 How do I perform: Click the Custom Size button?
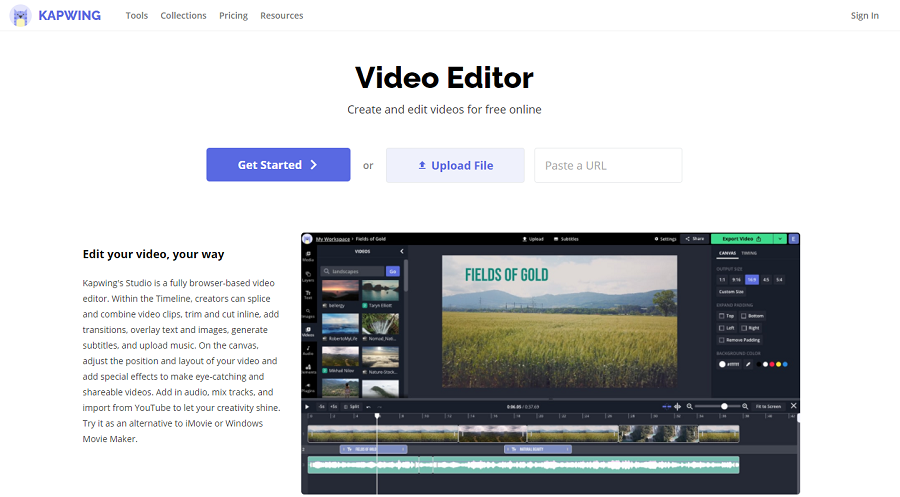[731, 292]
